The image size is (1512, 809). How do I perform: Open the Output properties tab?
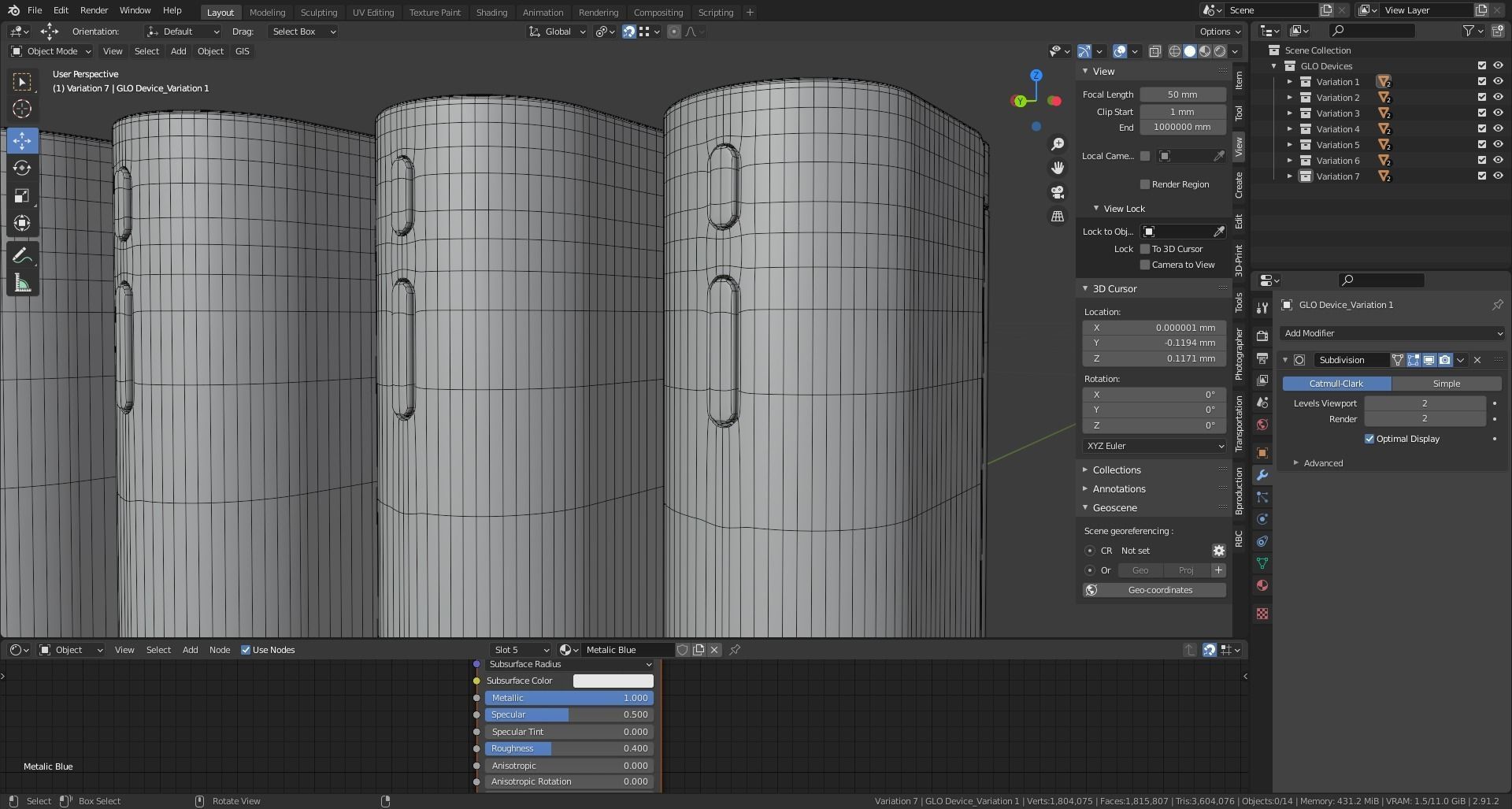[1262, 358]
